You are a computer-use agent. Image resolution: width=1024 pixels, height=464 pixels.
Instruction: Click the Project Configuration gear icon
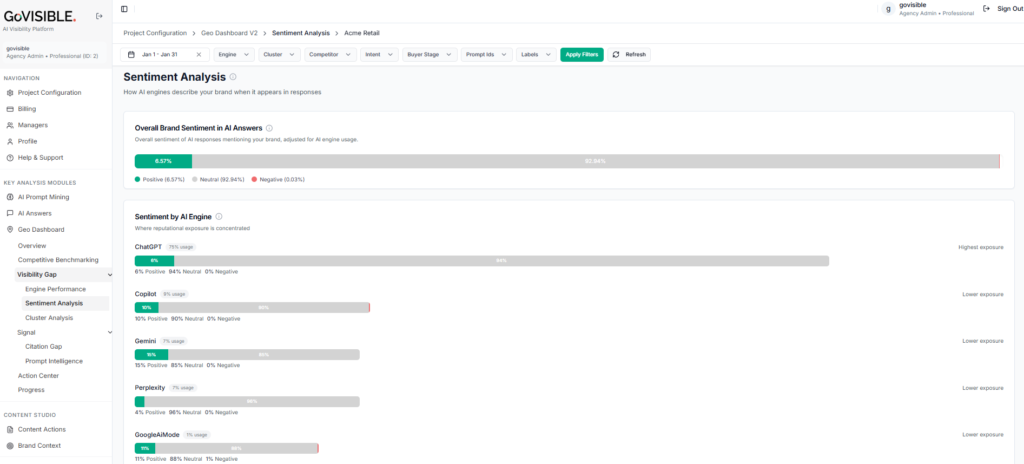point(10,93)
